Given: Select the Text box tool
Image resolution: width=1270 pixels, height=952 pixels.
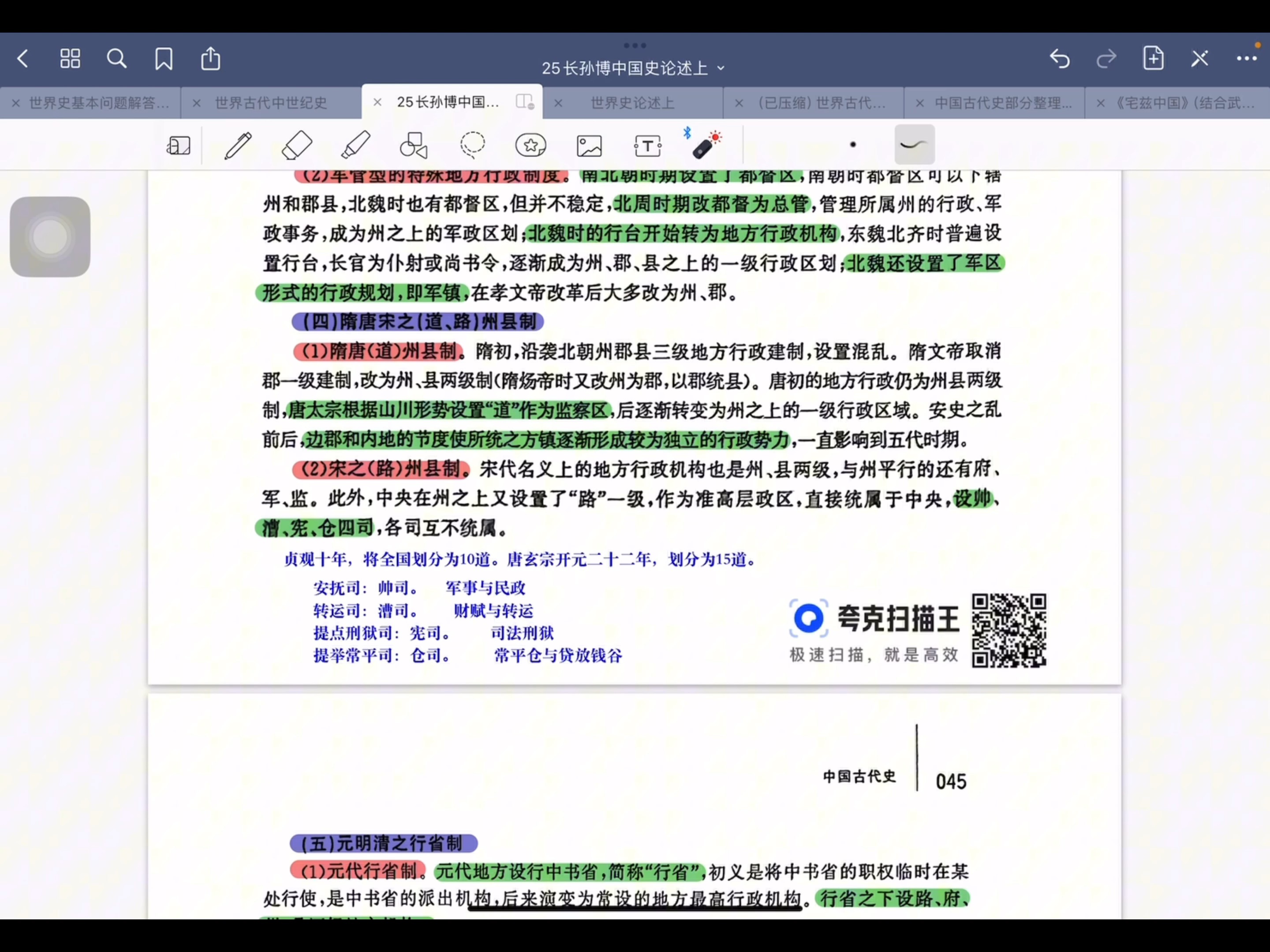Looking at the screenshot, I should pos(648,146).
